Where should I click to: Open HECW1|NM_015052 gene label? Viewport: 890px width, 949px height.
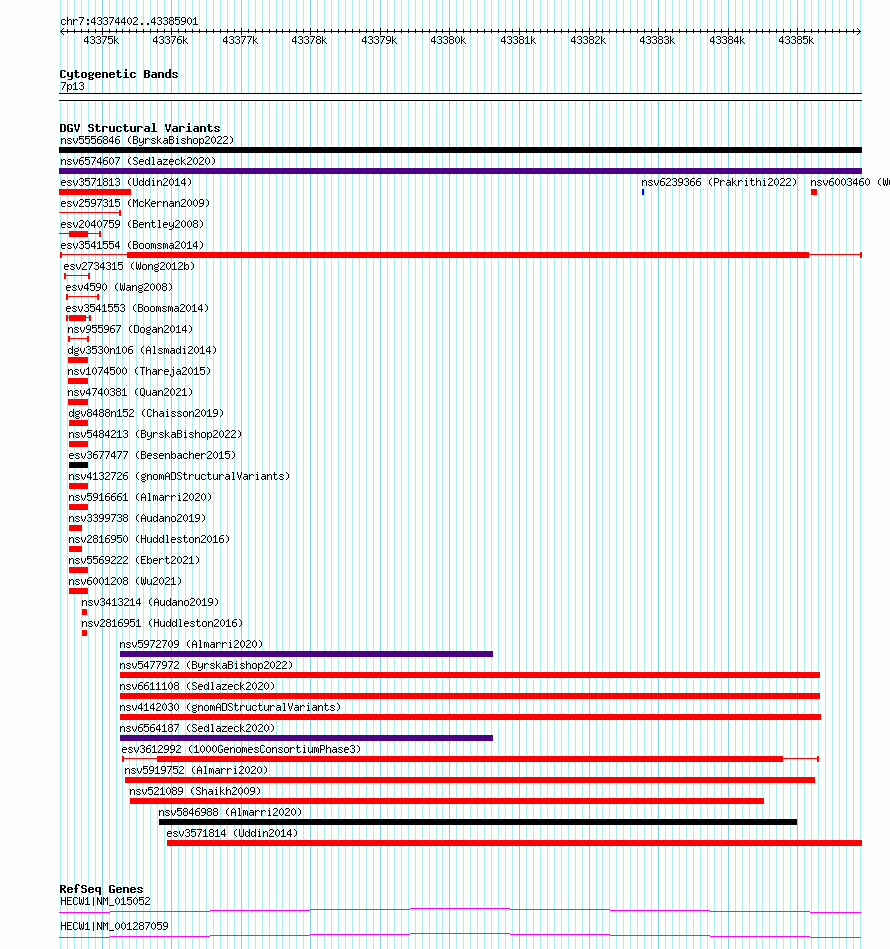[105, 902]
